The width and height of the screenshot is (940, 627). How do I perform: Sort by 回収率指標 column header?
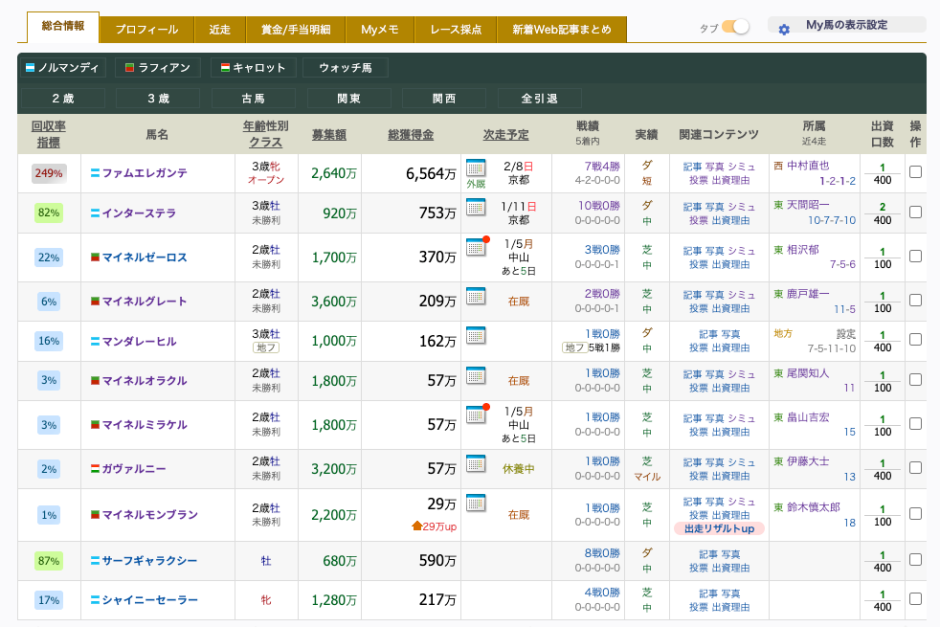tap(49, 135)
